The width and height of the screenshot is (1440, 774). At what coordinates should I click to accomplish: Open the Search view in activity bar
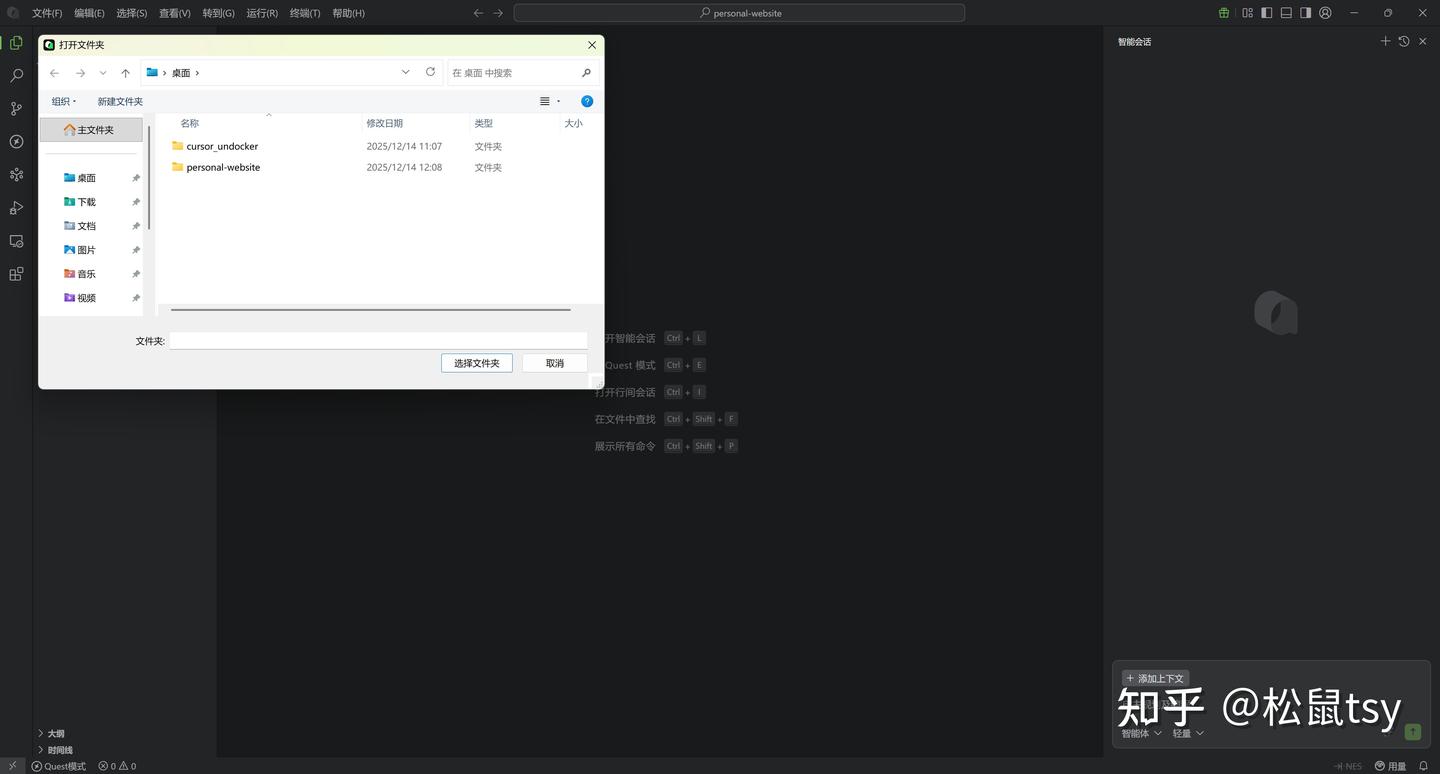pos(16,75)
